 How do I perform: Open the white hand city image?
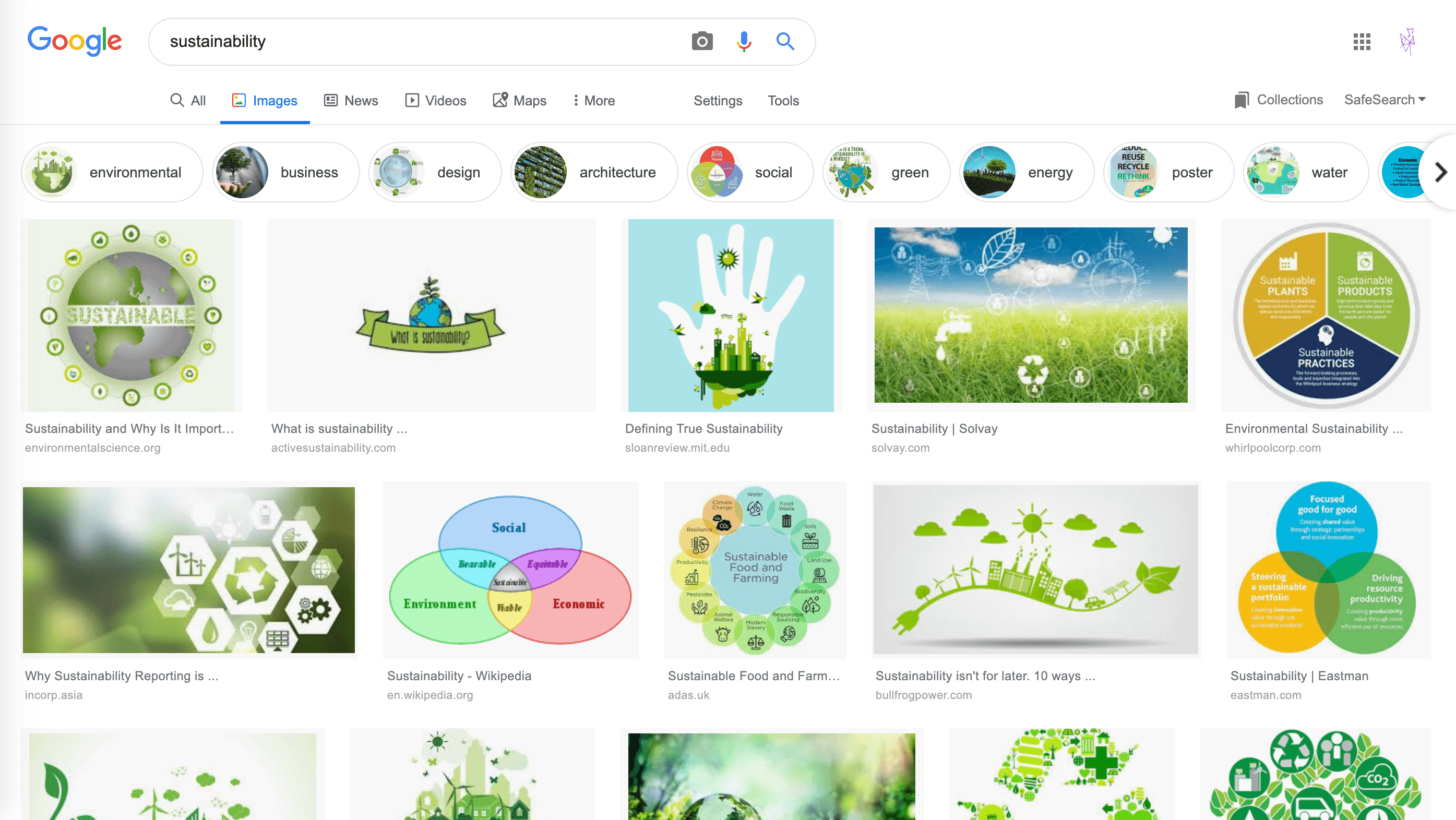point(731,316)
